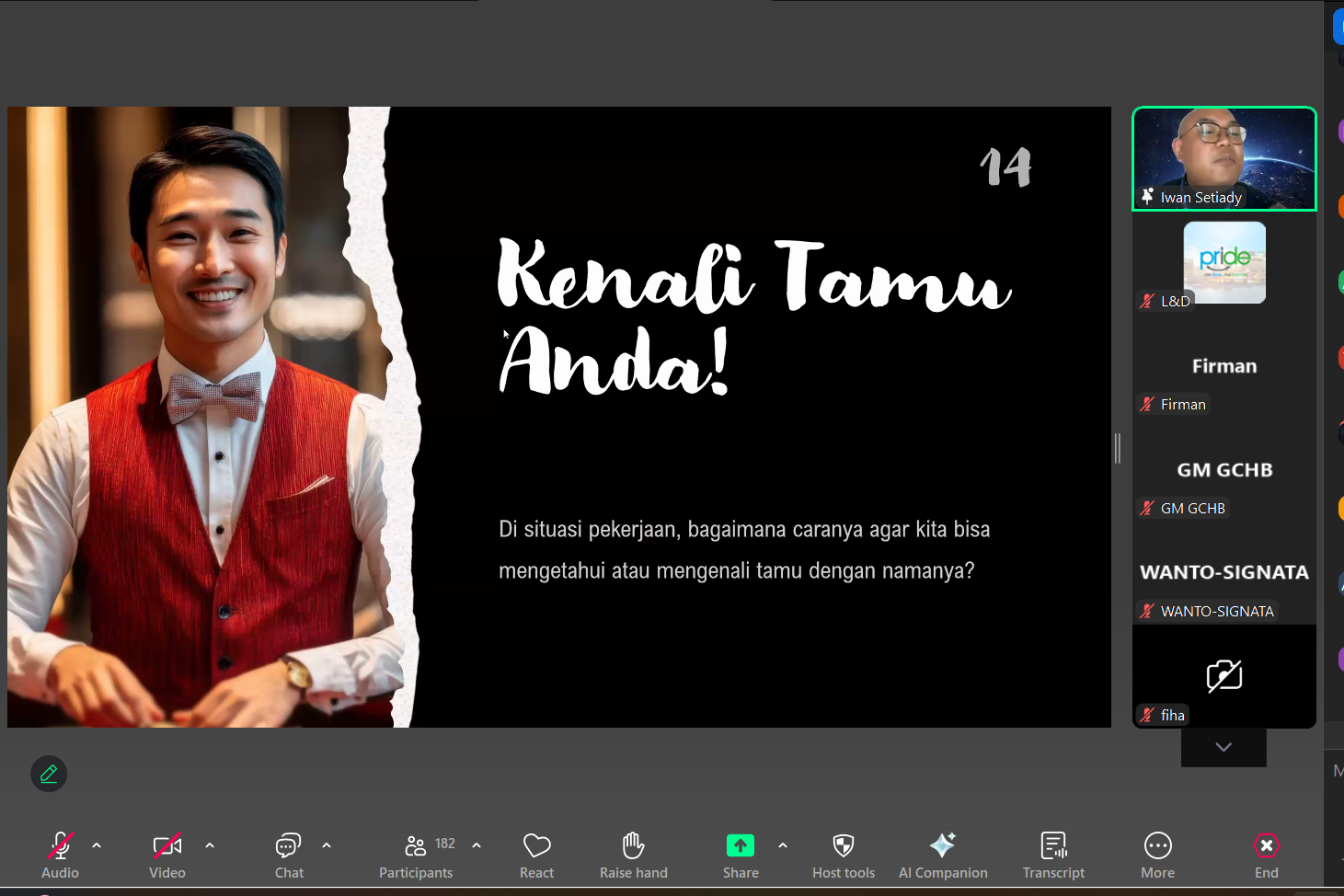Click the muted mic icon beside GM GCHB label
This screenshot has height=896, width=1344.
pos(1147,508)
